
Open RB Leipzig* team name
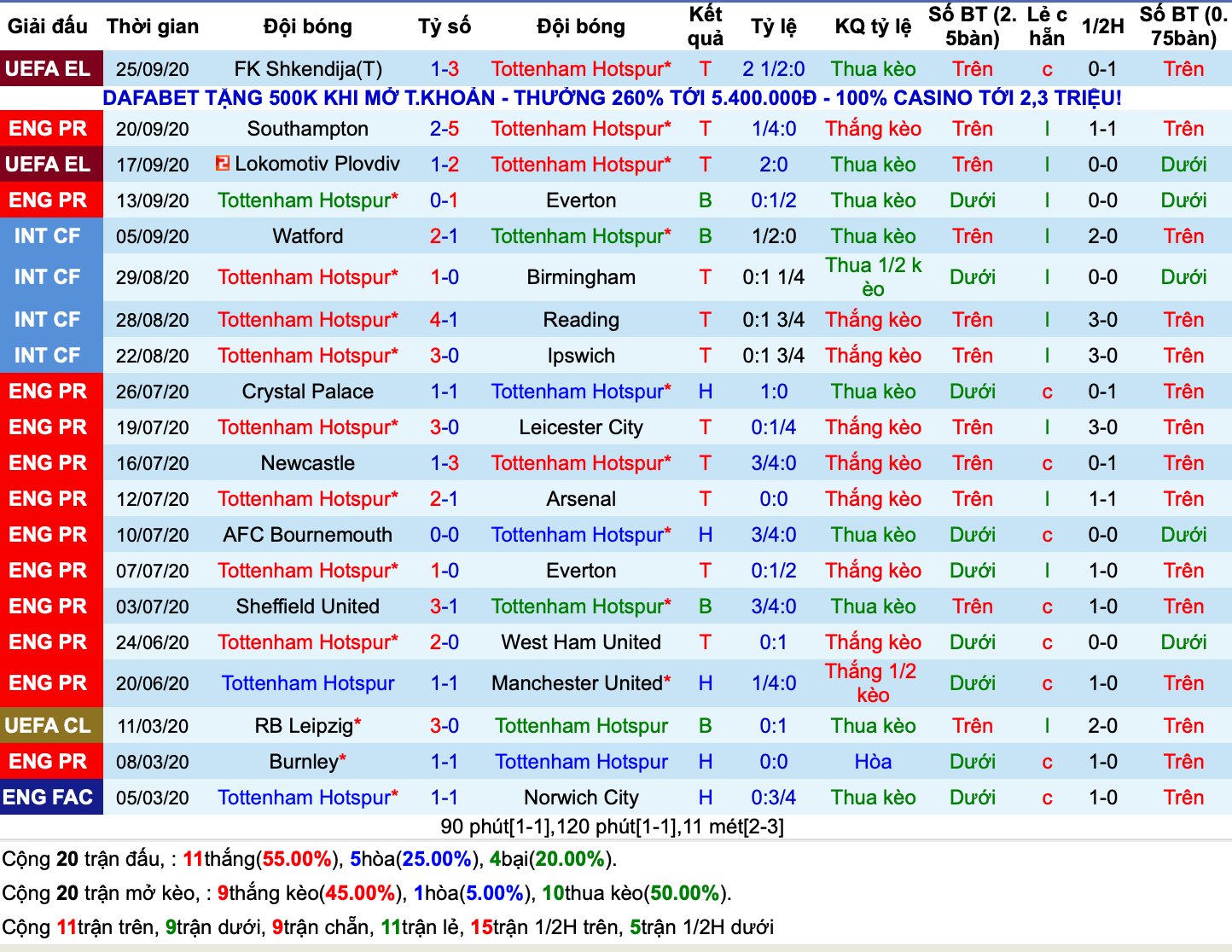coord(308,726)
